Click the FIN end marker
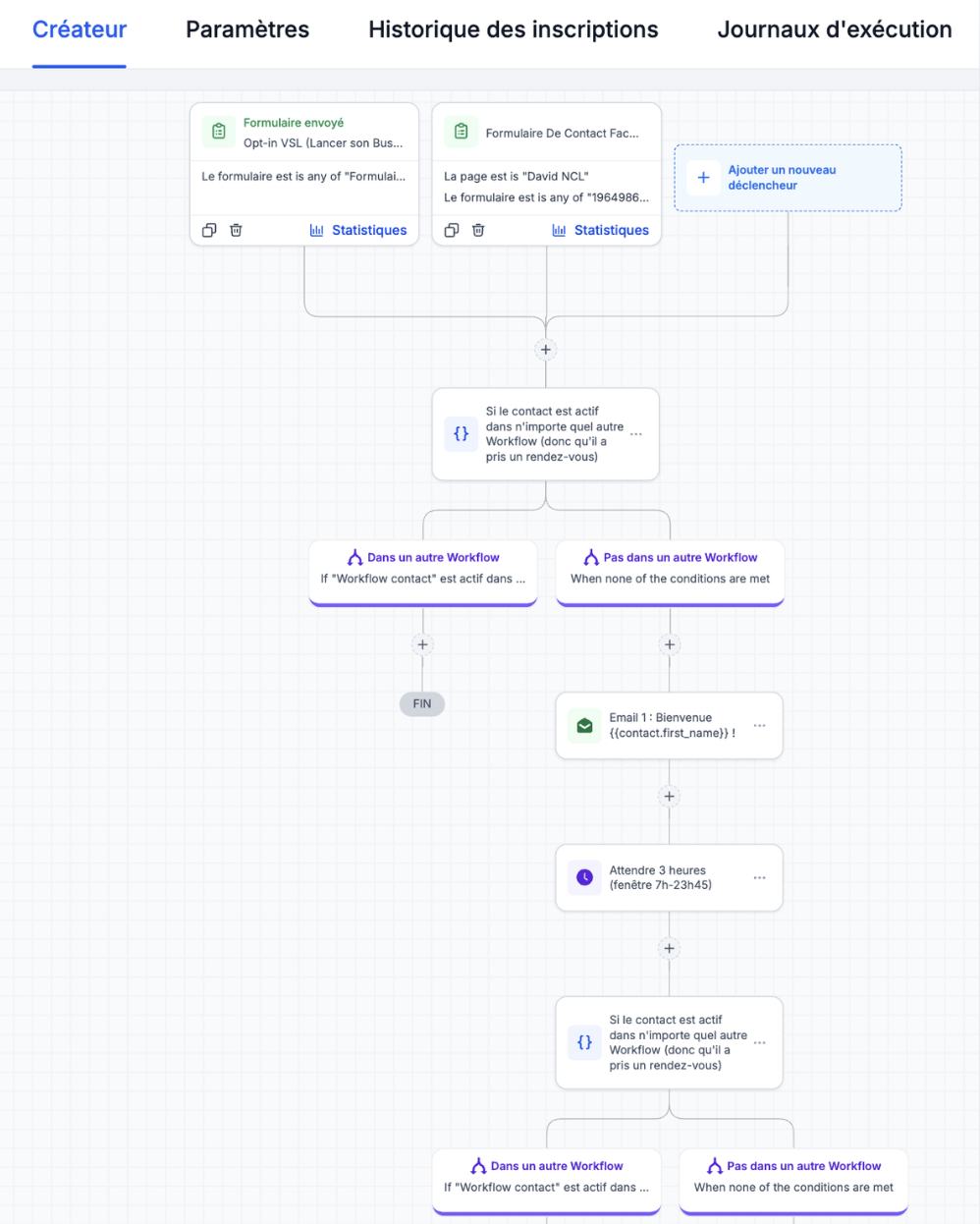This screenshot has height=1224, width=980. pos(422,704)
